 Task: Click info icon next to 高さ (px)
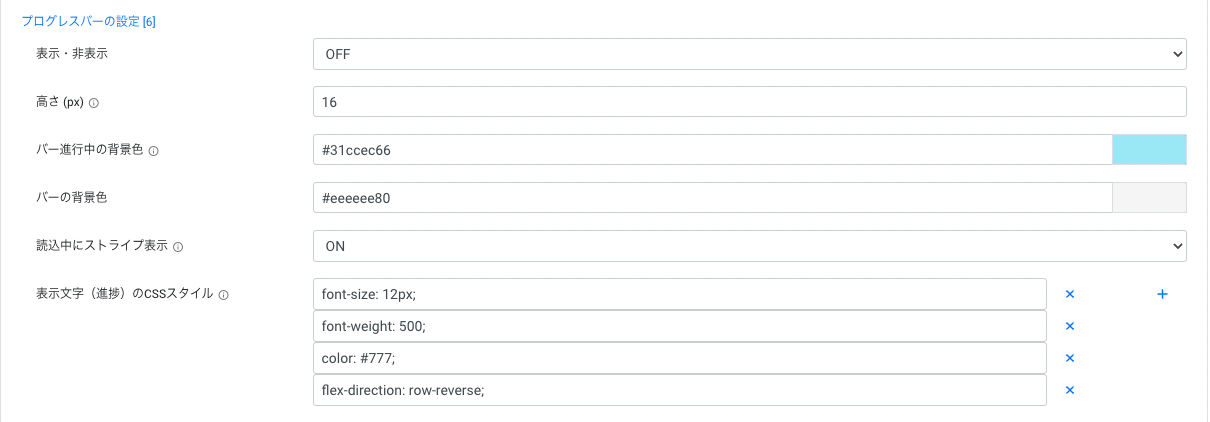point(94,103)
